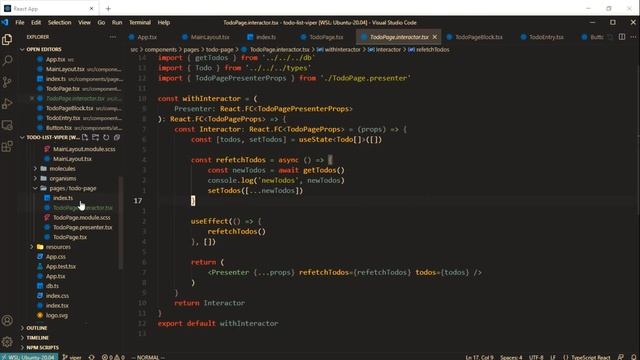Close TodoPage.interactor.tsx in Open Editors list

point(32,98)
